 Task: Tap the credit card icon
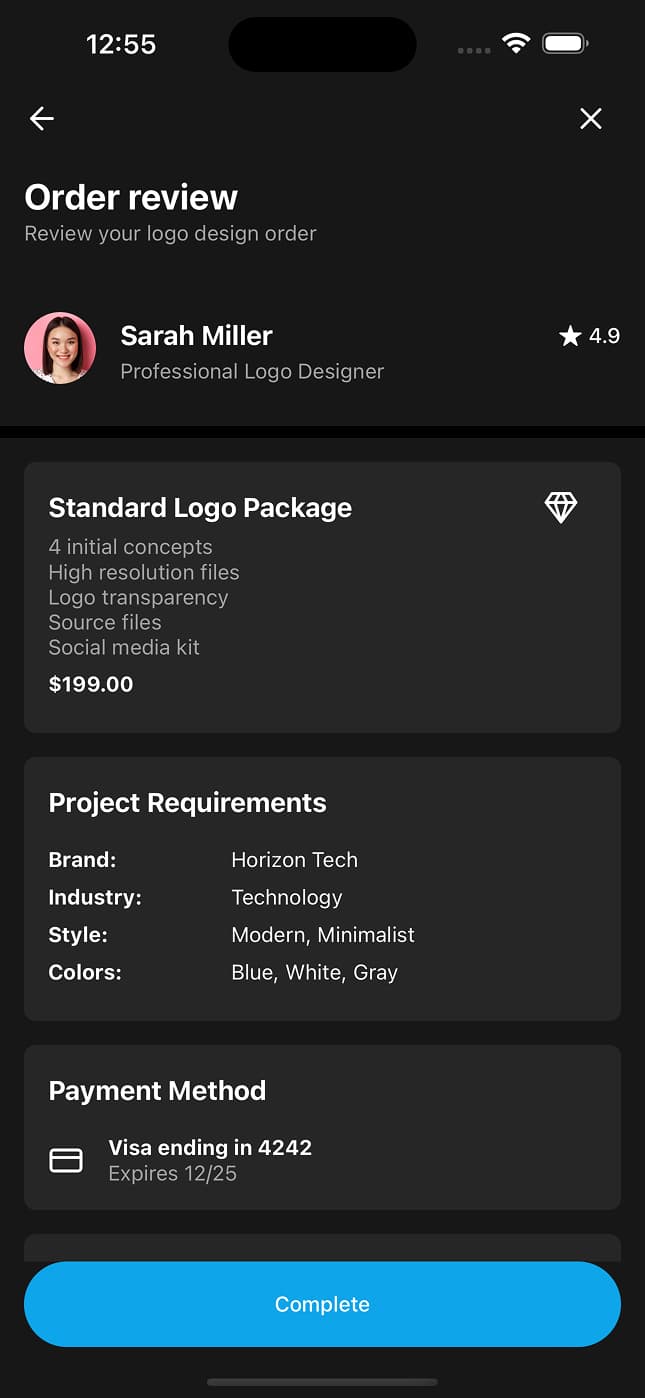tap(66, 1160)
